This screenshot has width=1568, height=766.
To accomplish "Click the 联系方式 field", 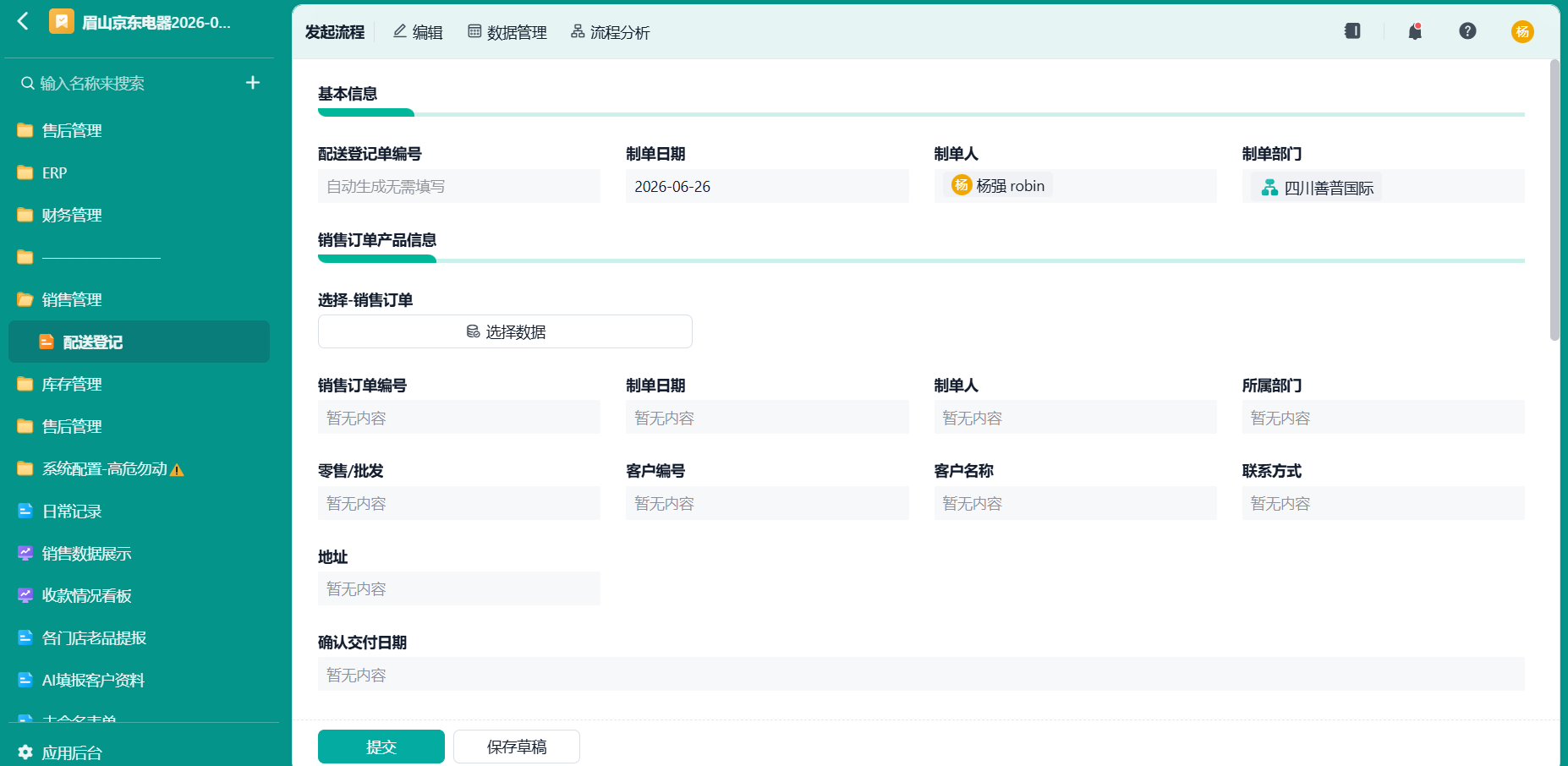I will click(x=1383, y=503).
